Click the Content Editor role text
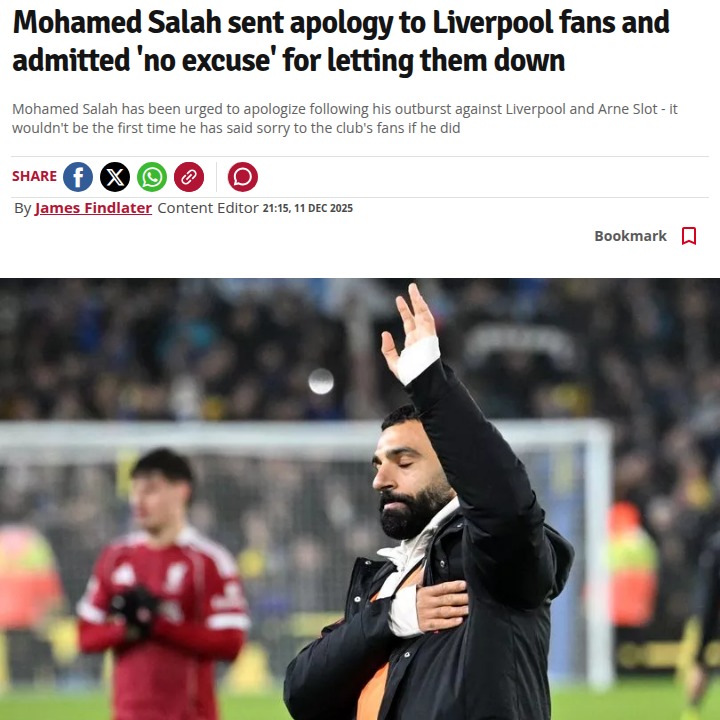This screenshot has width=720, height=720. click(x=208, y=208)
